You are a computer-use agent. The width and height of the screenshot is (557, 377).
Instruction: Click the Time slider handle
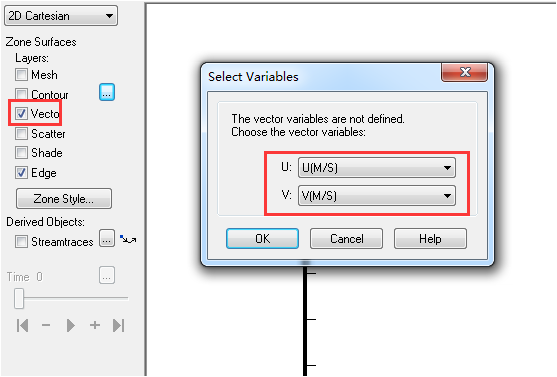click(x=19, y=298)
